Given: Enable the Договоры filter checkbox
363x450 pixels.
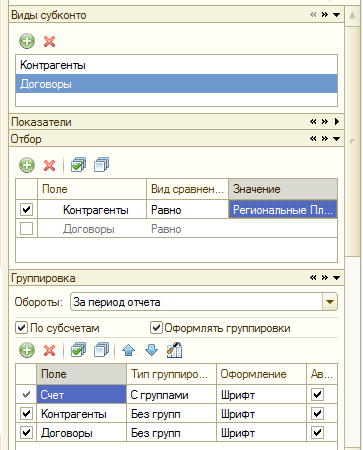Looking at the screenshot, I should (x=26, y=229).
